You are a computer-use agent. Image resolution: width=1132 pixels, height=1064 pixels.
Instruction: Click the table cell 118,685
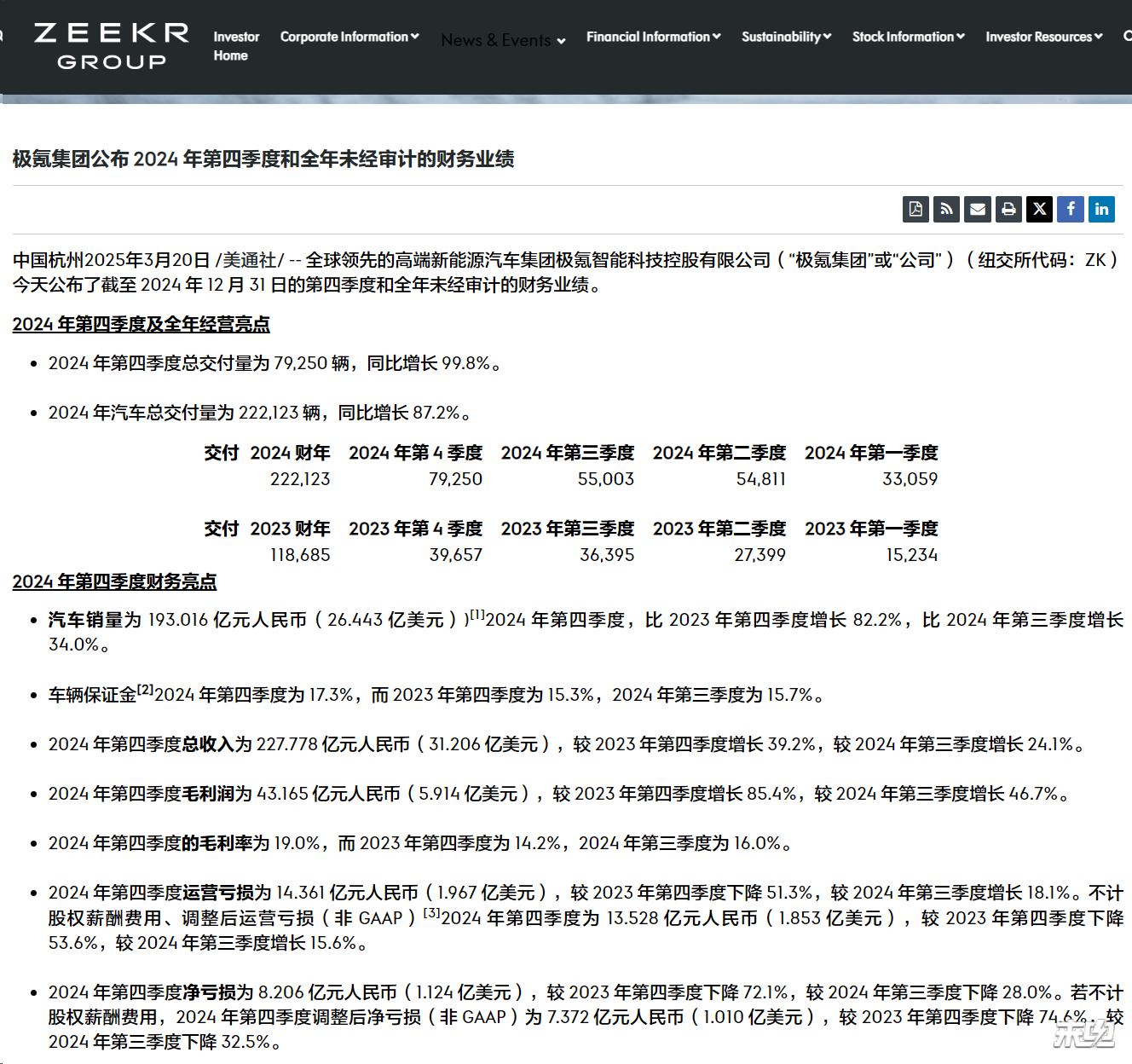[x=300, y=555]
